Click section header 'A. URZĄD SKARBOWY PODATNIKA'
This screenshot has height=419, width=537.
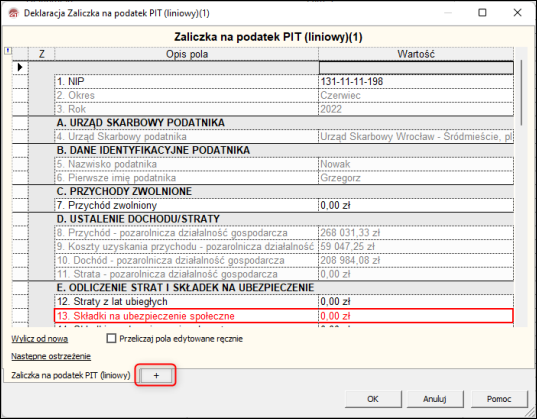[x=140, y=123]
